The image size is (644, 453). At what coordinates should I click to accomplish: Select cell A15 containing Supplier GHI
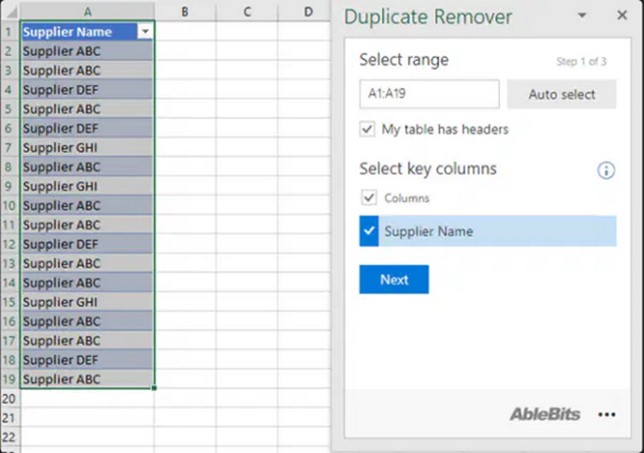click(87, 302)
